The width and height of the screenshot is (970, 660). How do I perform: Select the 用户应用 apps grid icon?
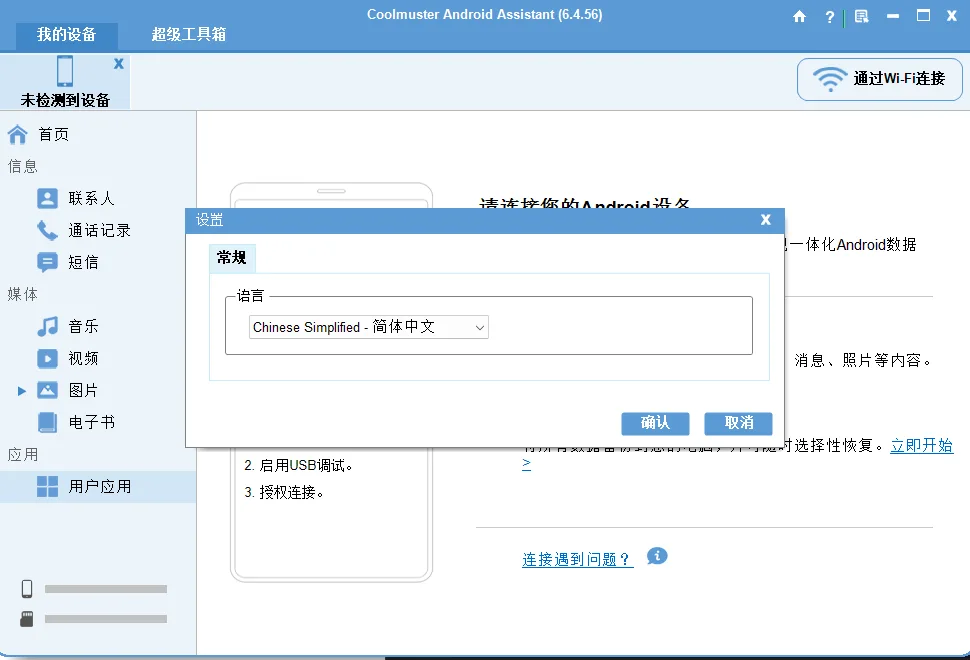click(47, 487)
